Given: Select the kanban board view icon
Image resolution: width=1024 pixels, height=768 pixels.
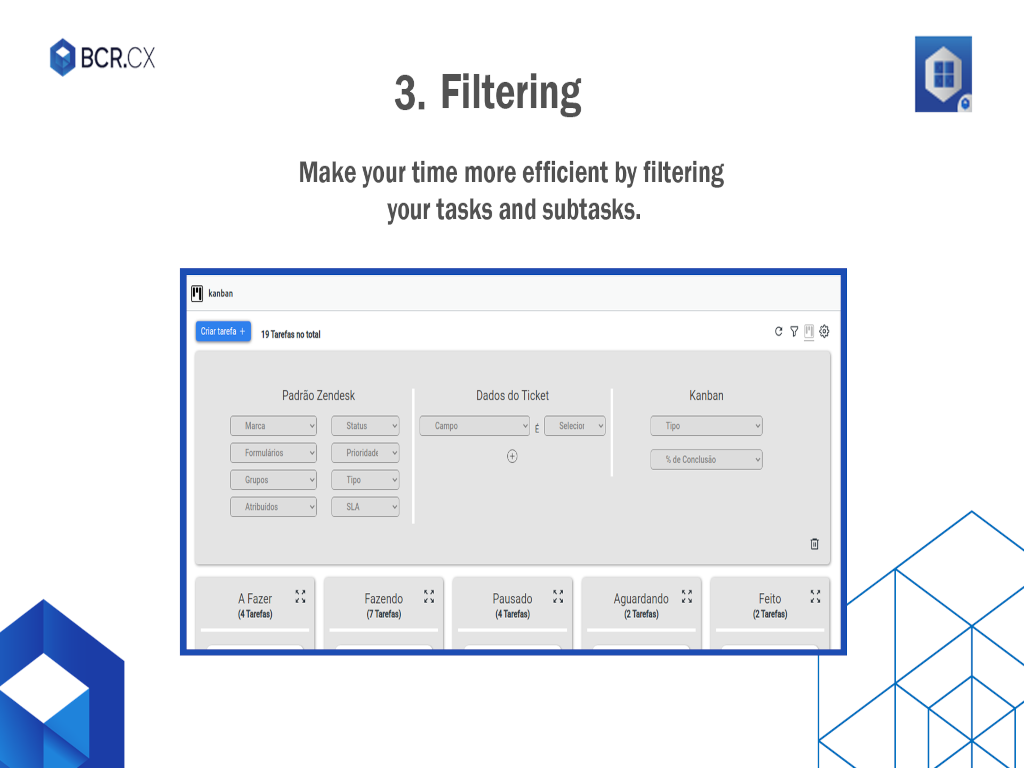Looking at the screenshot, I should (x=809, y=332).
